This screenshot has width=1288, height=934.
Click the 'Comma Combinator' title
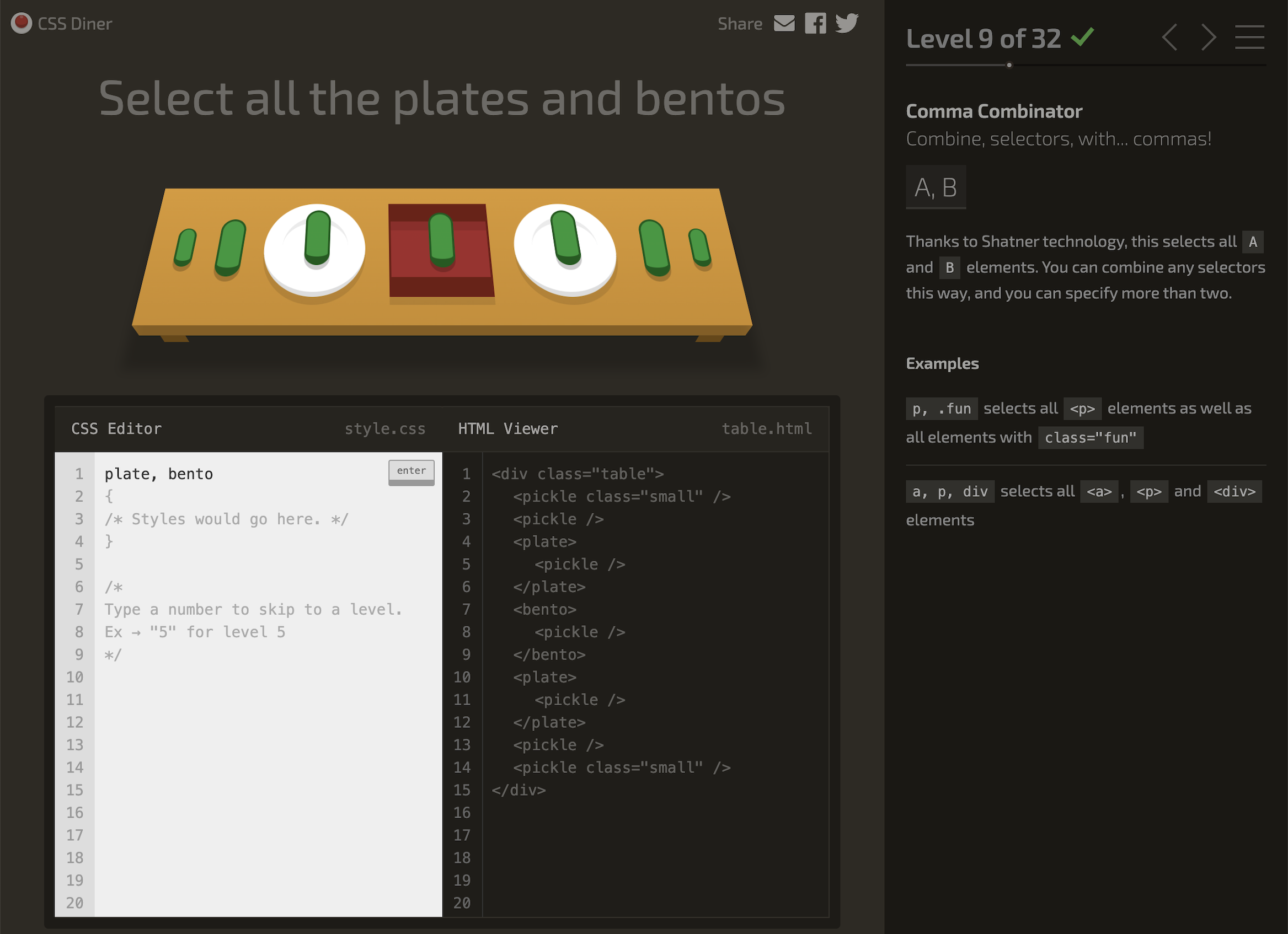click(994, 111)
